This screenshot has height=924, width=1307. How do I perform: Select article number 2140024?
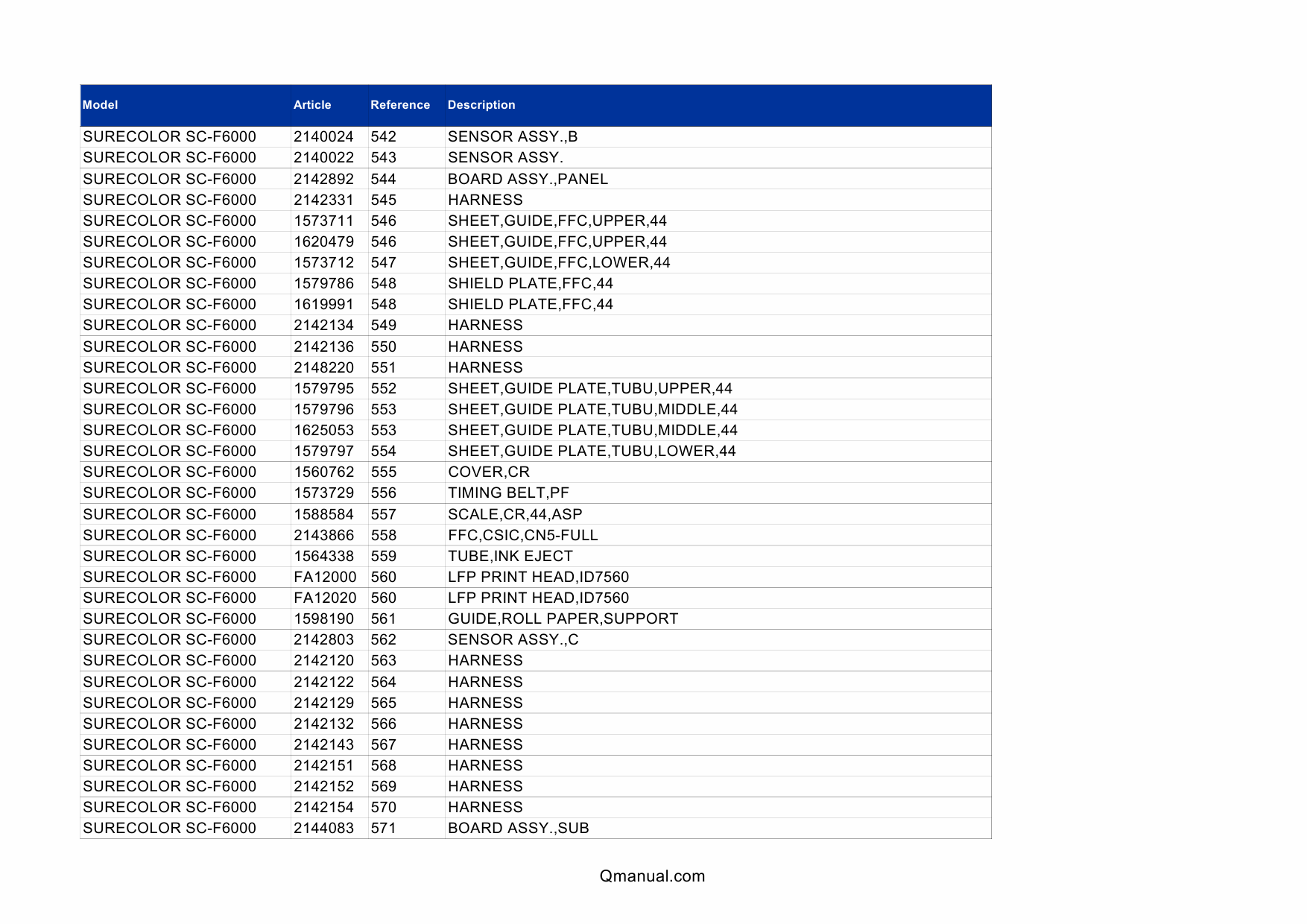(323, 136)
